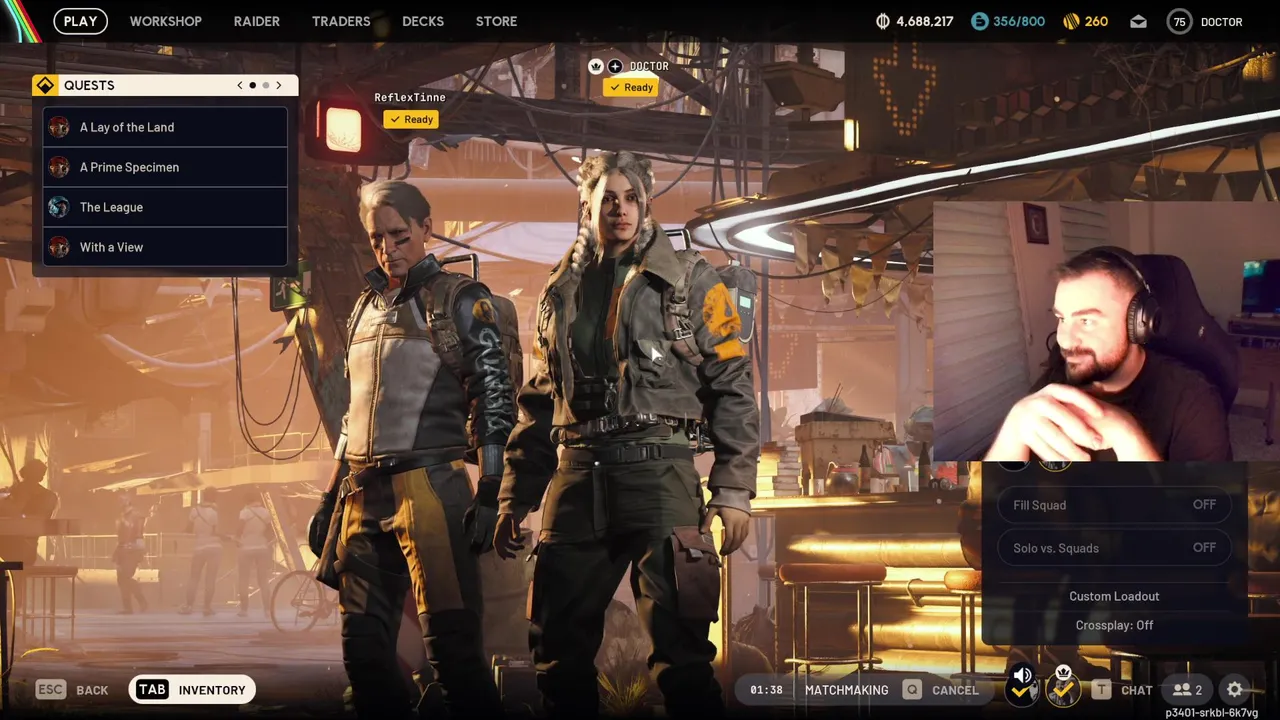
Task: Open the squad members count icon
Action: pyautogui.click(x=1188, y=690)
